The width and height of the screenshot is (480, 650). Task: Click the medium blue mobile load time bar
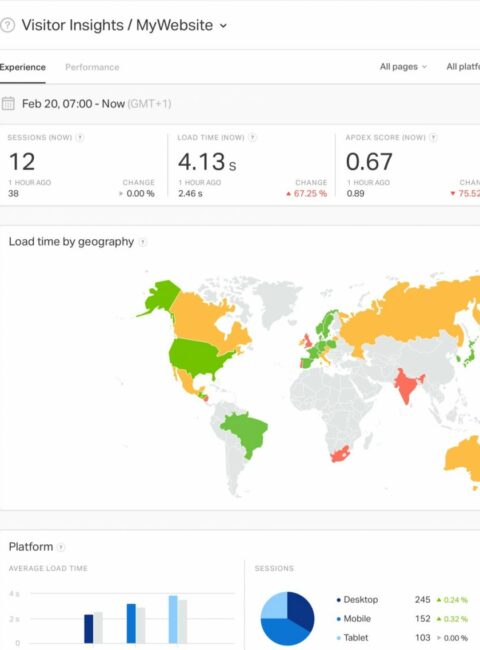[131, 623]
